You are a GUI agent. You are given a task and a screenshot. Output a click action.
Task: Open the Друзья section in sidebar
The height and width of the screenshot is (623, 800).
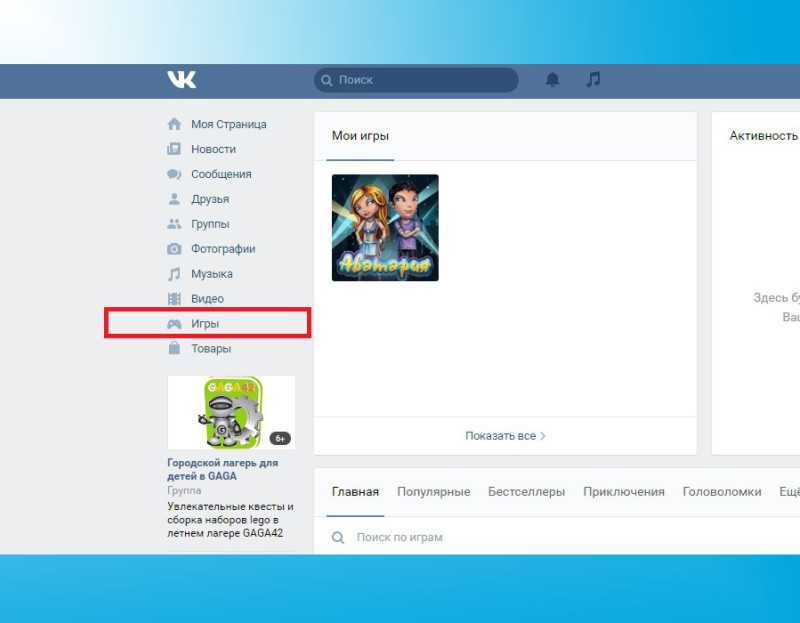(210, 199)
